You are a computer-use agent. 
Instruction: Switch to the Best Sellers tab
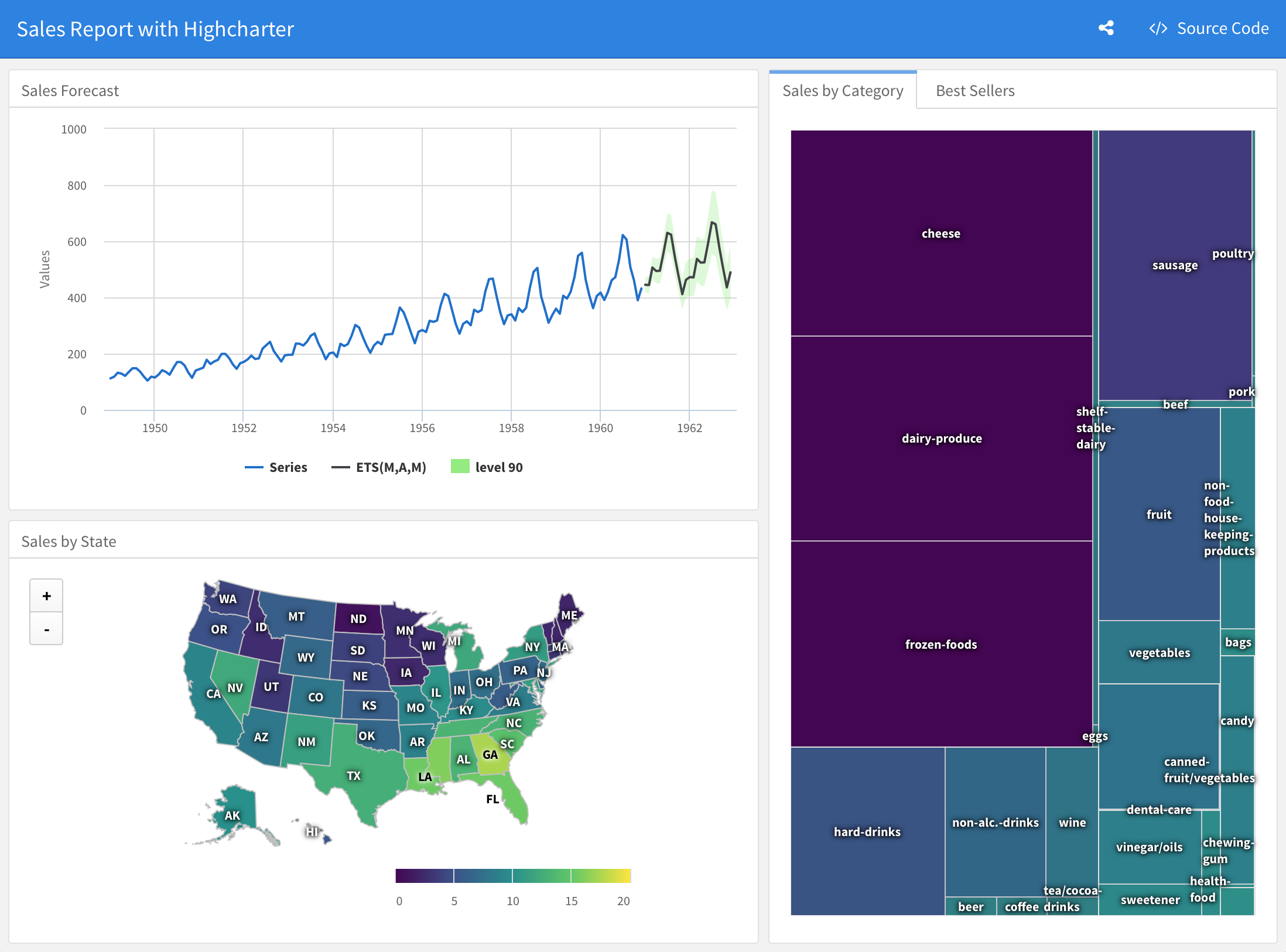pyautogui.click(x=974, y=91)
